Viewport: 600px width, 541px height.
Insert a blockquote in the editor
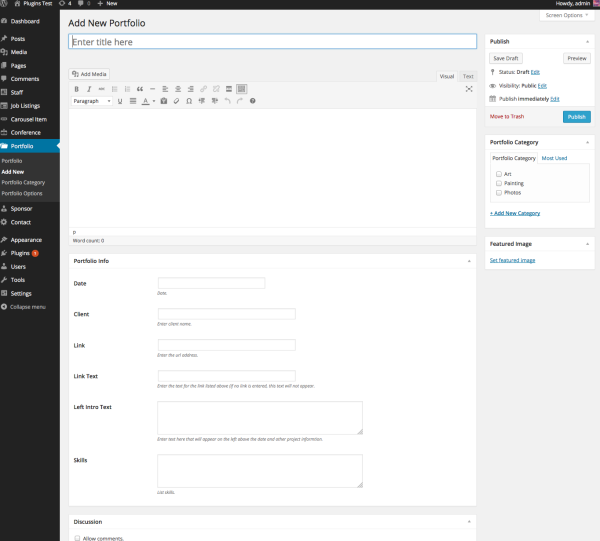point(140,89)
